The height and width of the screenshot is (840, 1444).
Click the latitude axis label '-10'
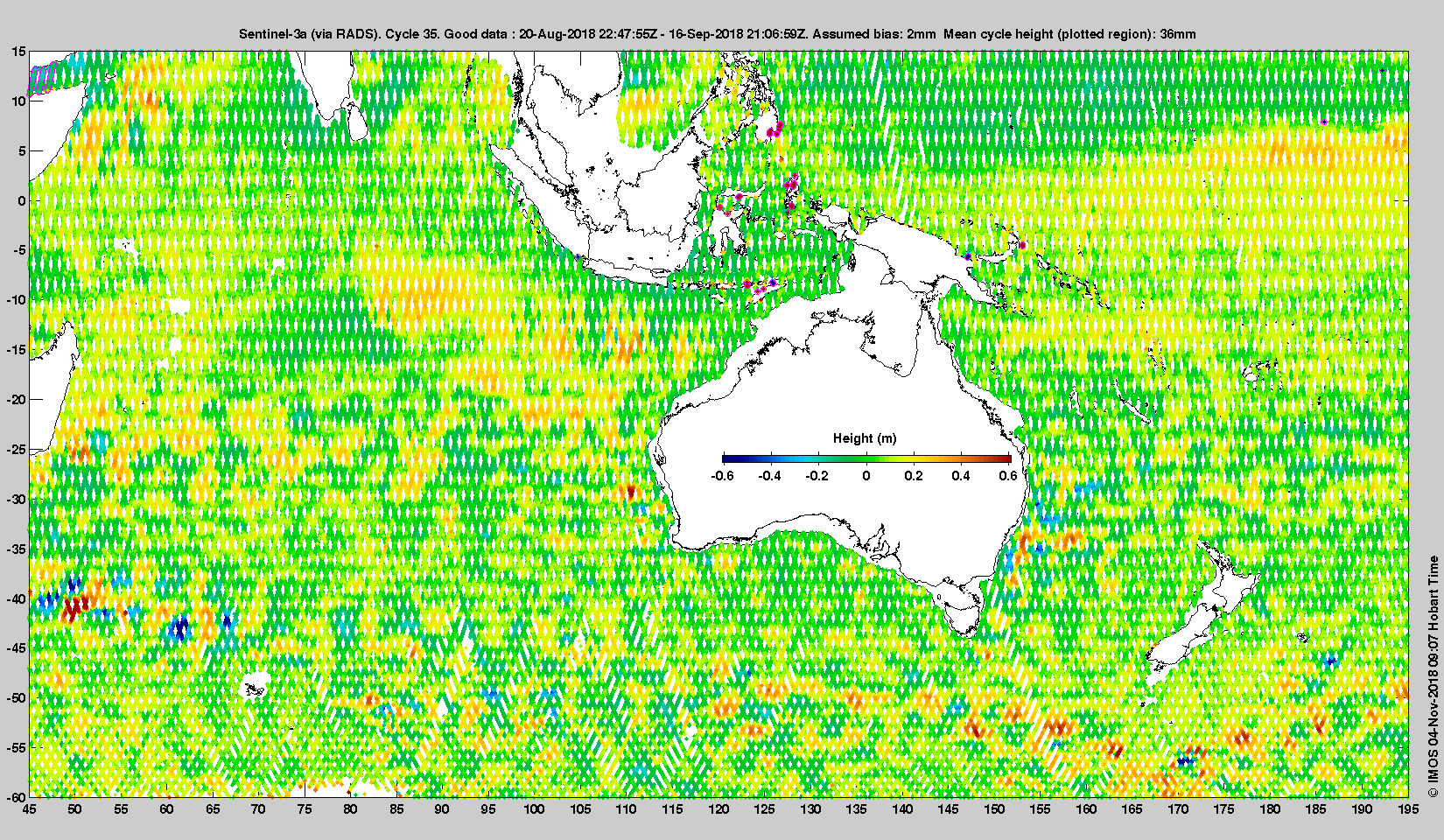17,300
